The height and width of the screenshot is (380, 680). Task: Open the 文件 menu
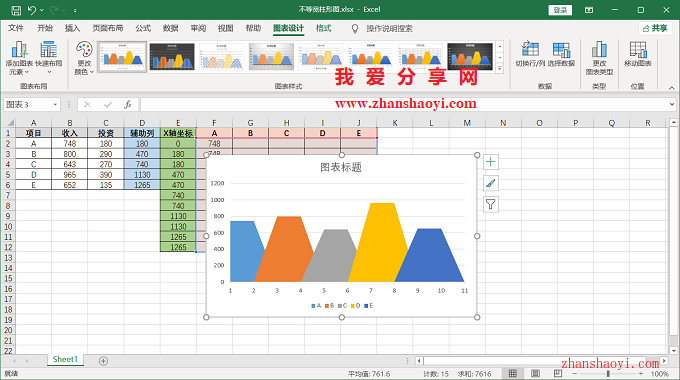16,28
